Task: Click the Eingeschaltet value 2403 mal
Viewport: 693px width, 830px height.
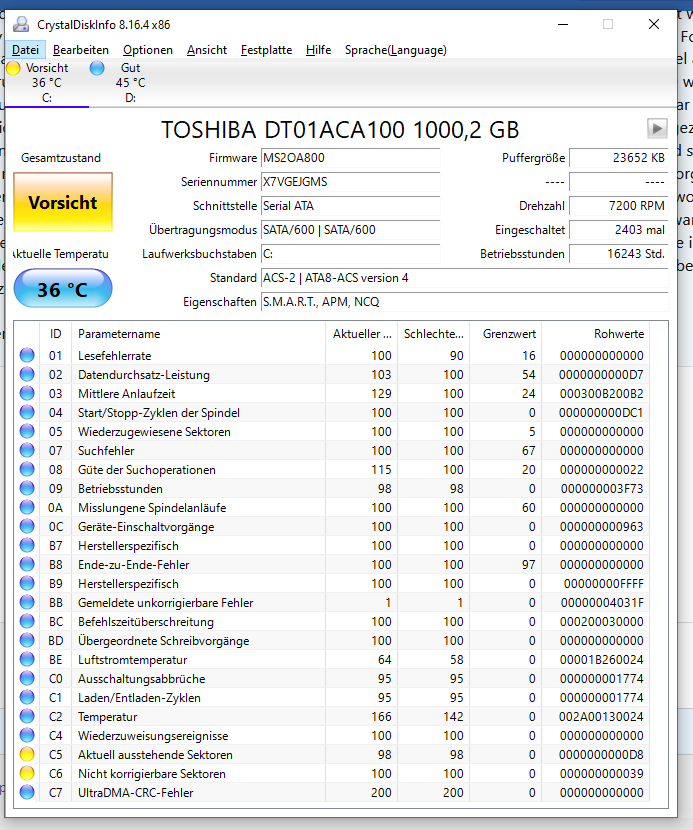Action: (619, 230)
